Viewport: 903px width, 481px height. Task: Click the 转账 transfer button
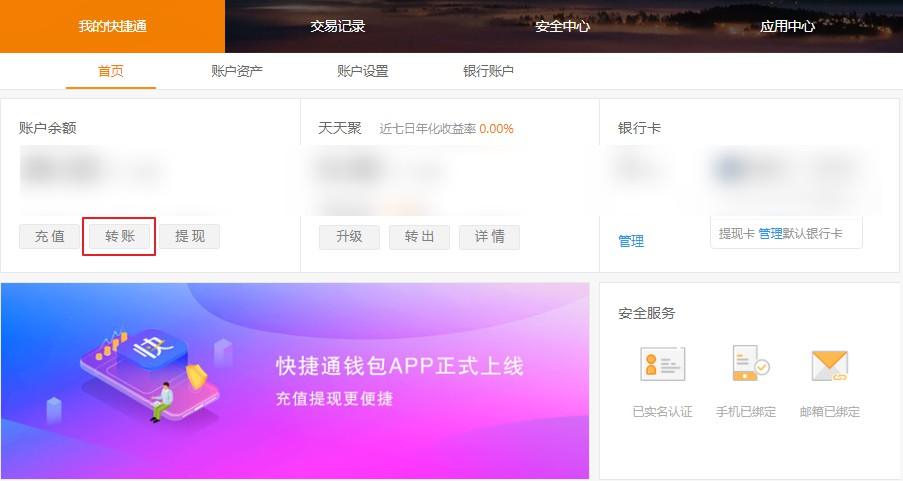click(119, 236)
